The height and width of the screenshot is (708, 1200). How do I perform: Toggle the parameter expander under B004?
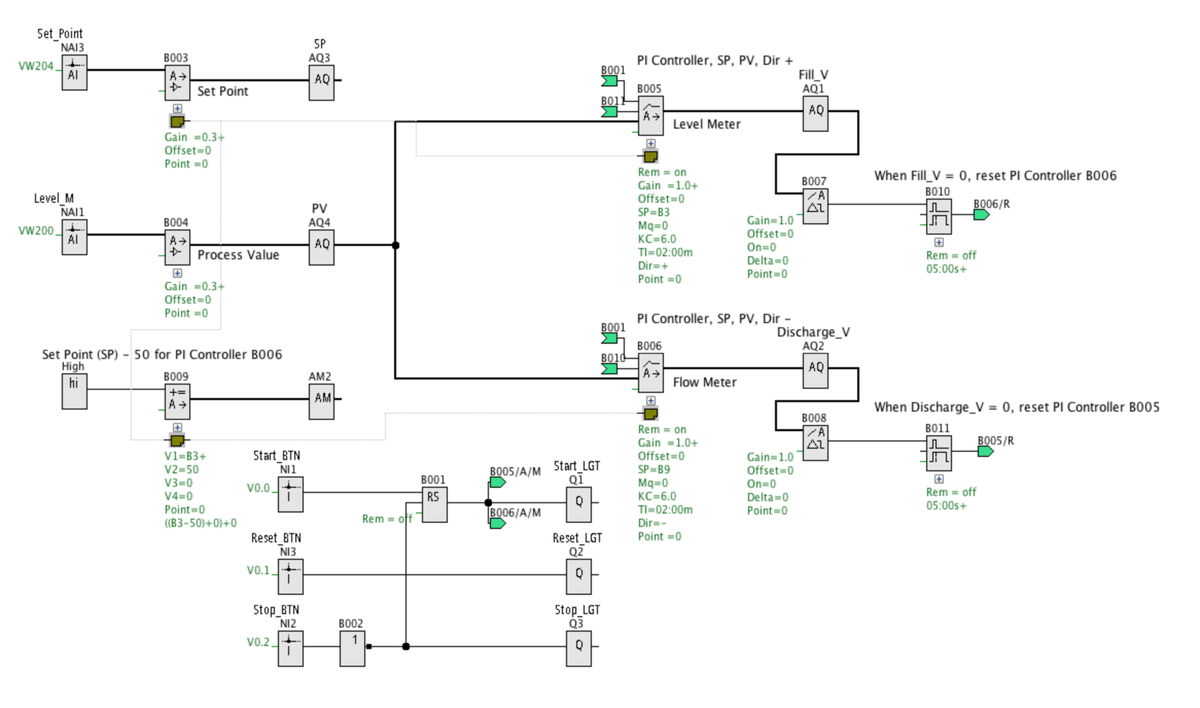[x=177, y=273]
